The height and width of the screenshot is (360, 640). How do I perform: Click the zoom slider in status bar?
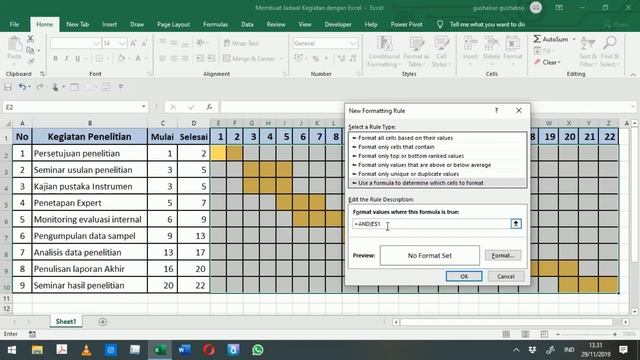tap(586, 334)
